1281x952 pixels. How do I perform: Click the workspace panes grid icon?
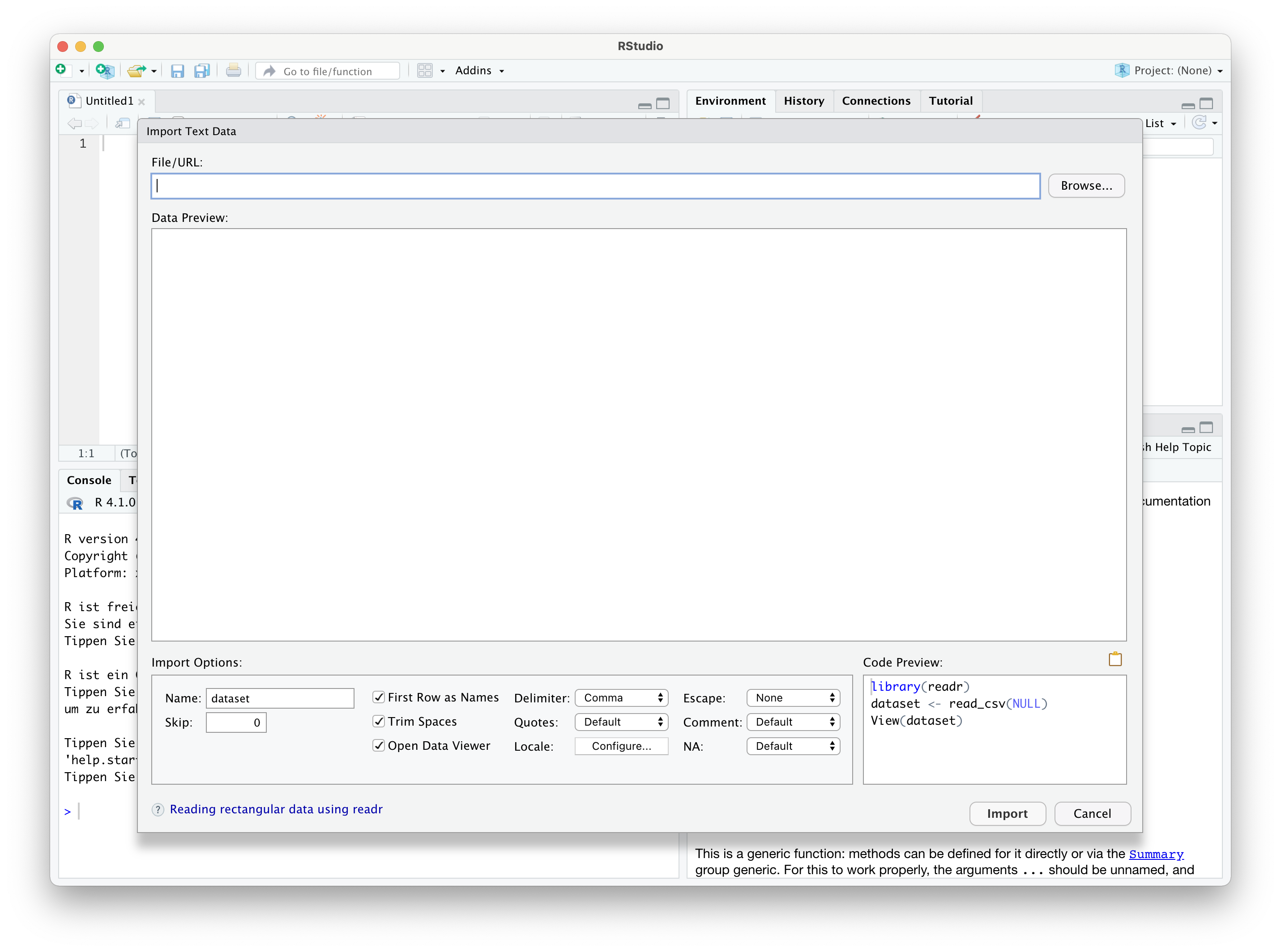coord(425,71)
